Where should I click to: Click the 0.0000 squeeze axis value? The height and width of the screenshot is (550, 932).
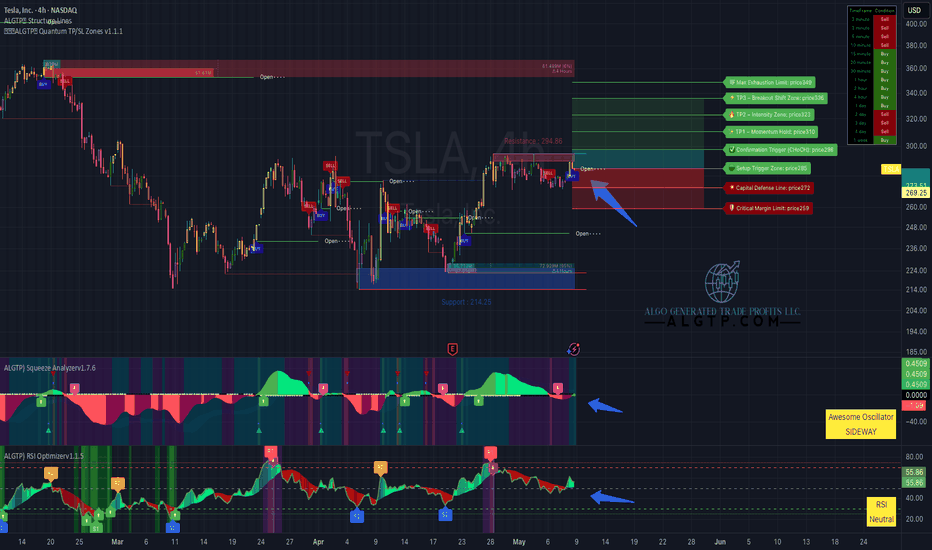pyautogui.click(x=916, y=395)
